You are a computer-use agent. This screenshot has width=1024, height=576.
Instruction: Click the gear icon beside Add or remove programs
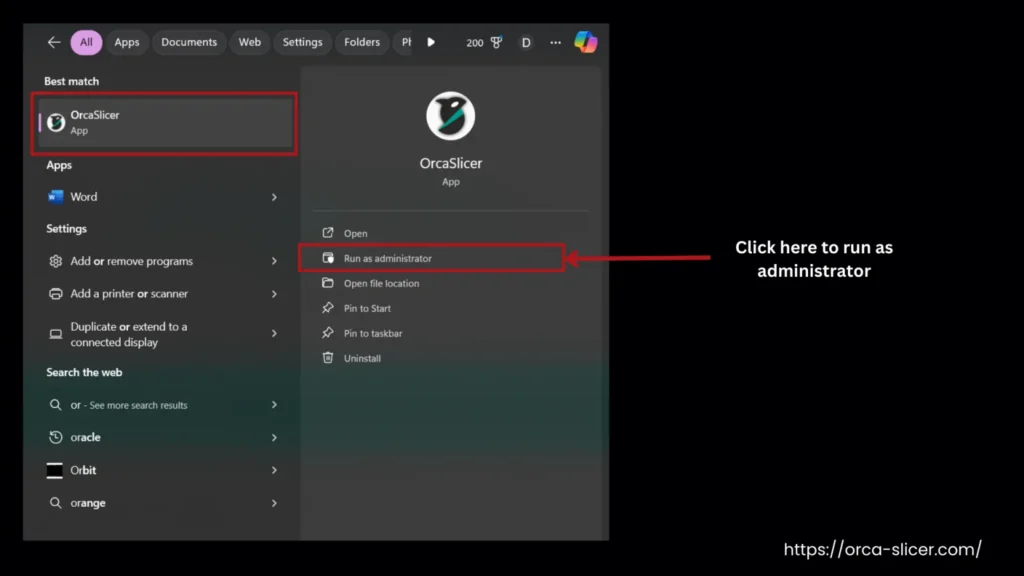point(56,261)
